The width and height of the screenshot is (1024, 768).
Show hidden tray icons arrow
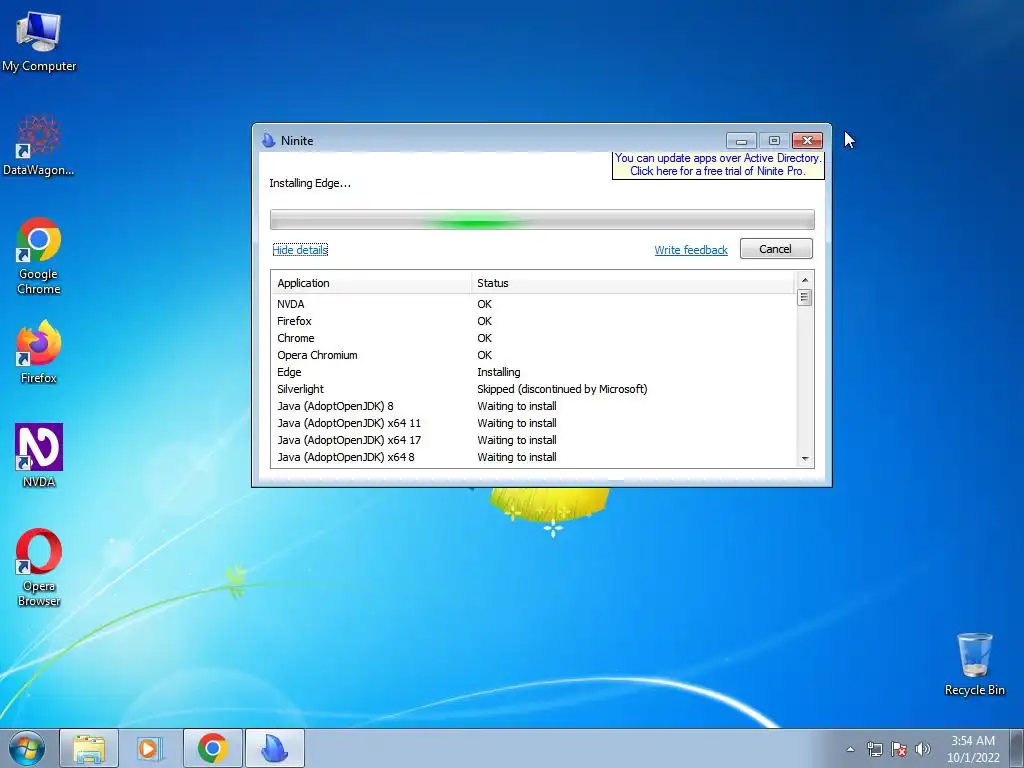point(850,749)
